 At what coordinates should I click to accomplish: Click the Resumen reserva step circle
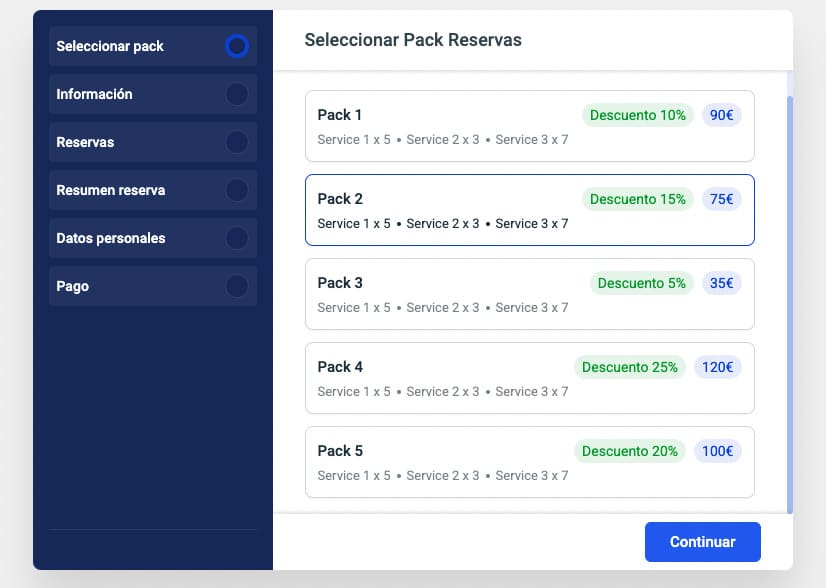(x=236, y=190)
